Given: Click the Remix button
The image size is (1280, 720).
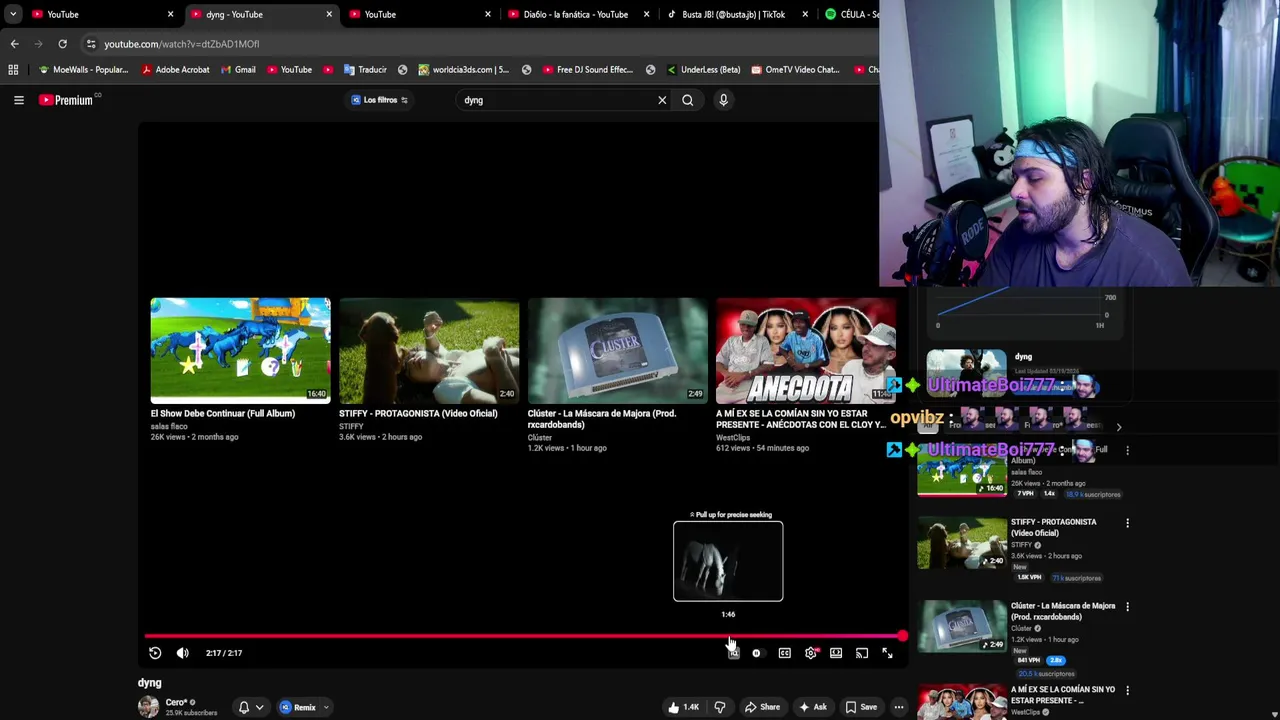Looking at the screenshot, I should [x=298, y=707].
